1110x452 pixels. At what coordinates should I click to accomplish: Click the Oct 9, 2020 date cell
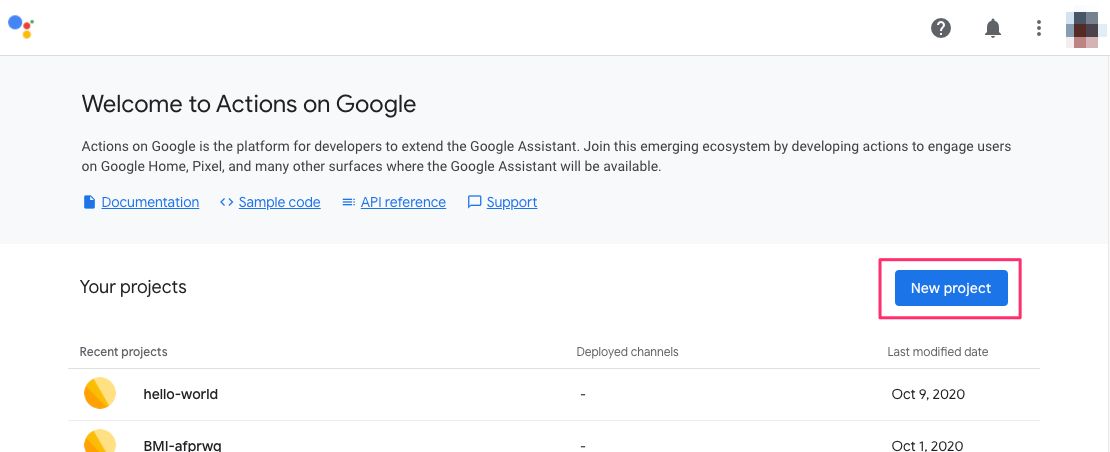click(928, 394)
